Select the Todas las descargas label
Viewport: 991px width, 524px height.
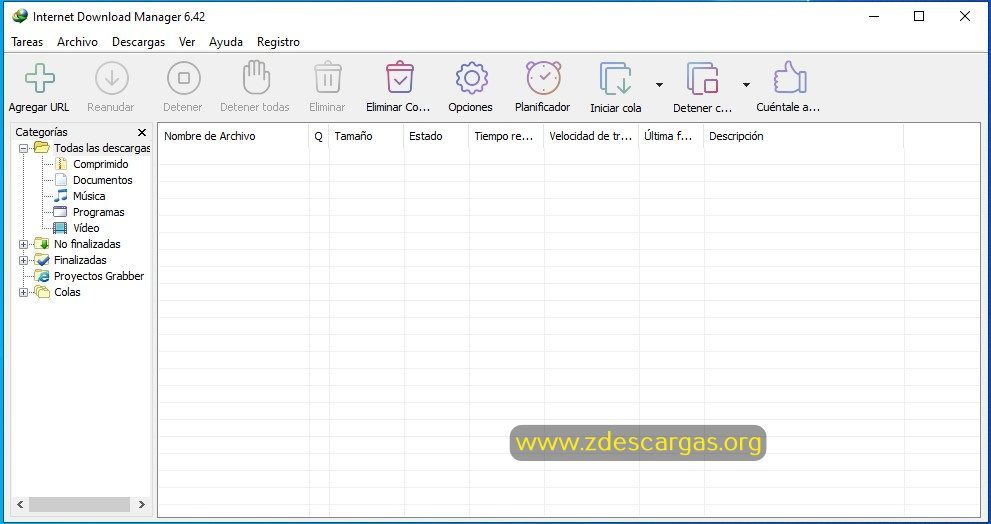102,148
